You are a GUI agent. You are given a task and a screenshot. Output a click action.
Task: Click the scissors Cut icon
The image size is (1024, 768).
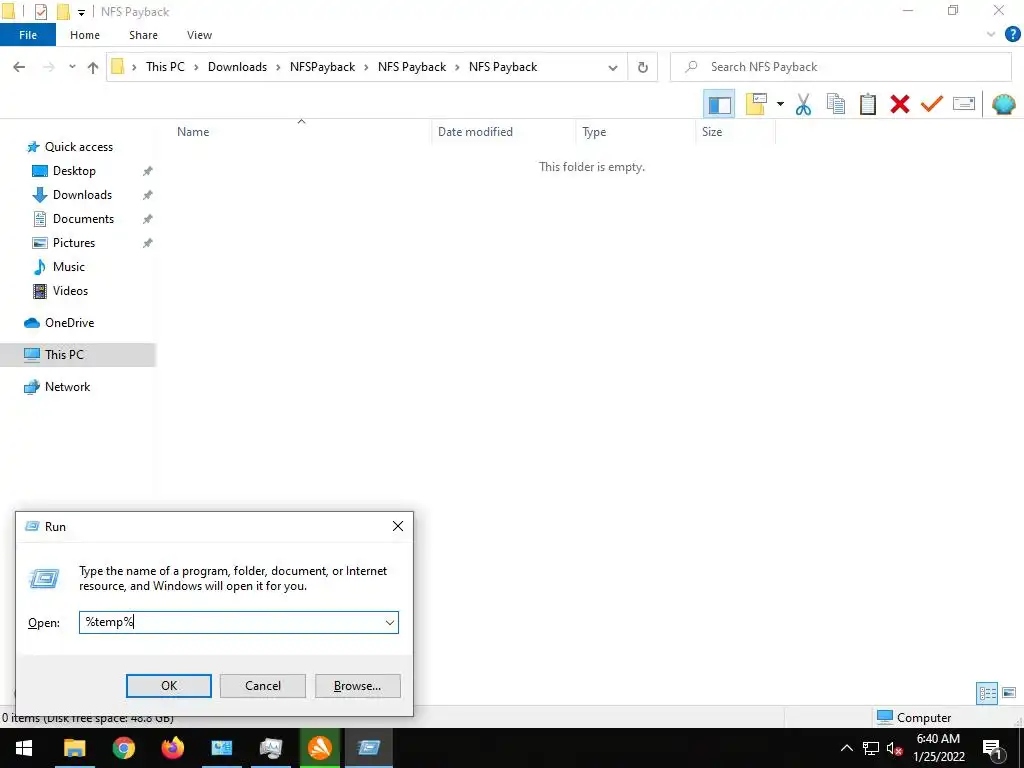tap(803, 104)
